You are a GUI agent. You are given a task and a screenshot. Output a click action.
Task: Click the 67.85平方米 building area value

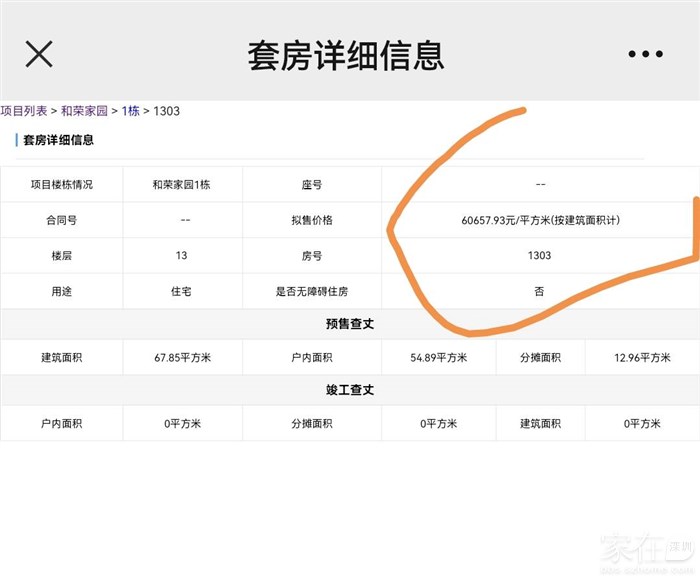181,358
